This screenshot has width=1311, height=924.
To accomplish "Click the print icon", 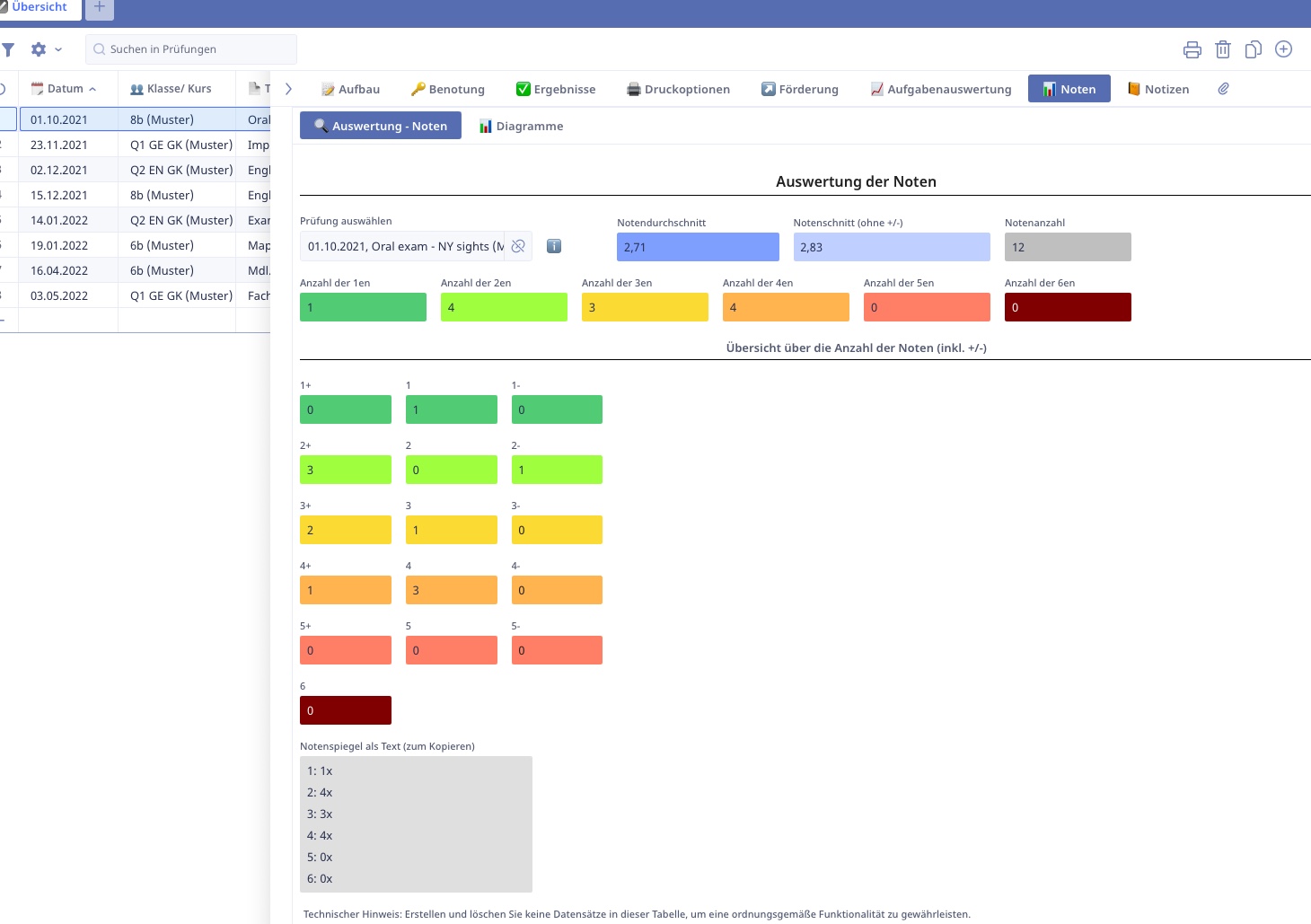I will pos(1192,49).
